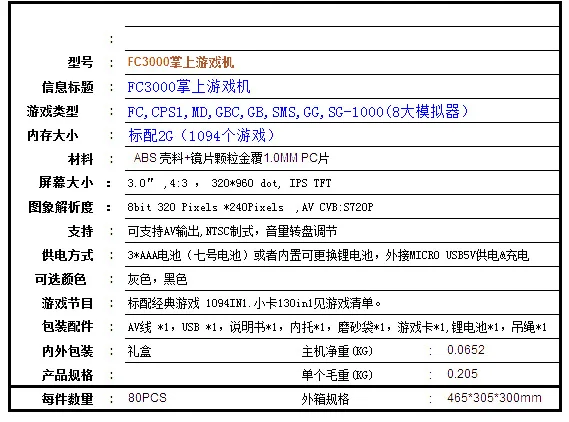Select the 屏幕大小 label
The width and height of the screenshot is (569, 422).
click(66, 183)
